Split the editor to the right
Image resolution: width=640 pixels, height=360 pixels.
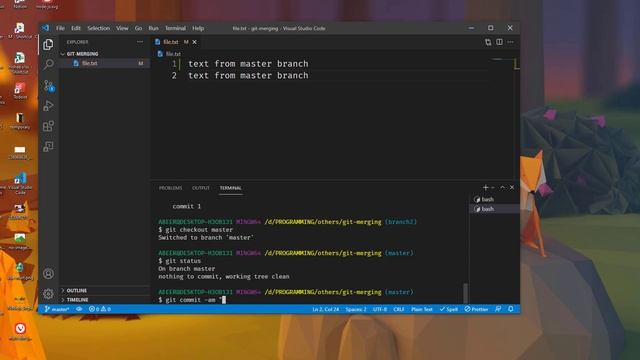pos(499,42)
